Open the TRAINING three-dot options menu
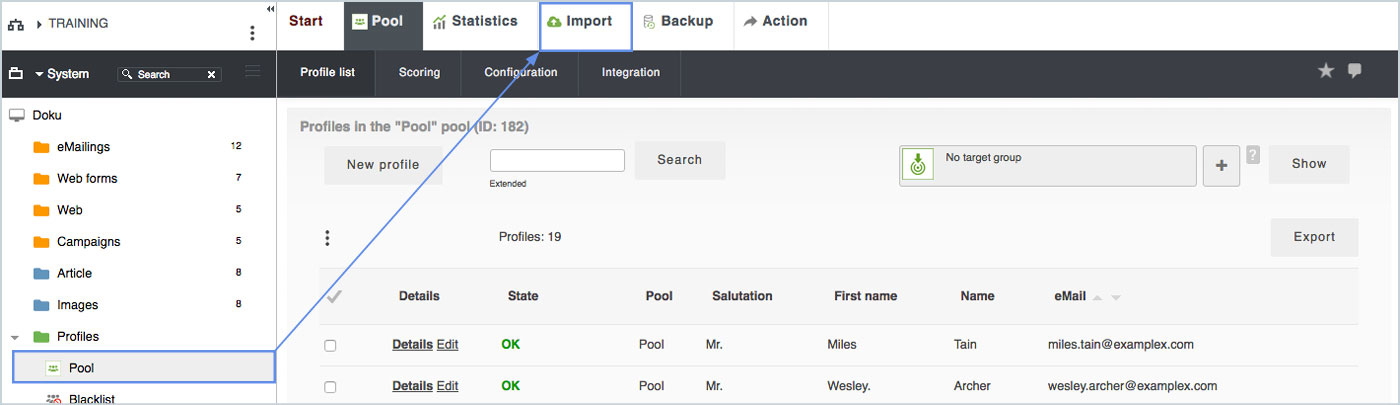1400x405 pixels. pyautogui.click(x=252, y=33)
